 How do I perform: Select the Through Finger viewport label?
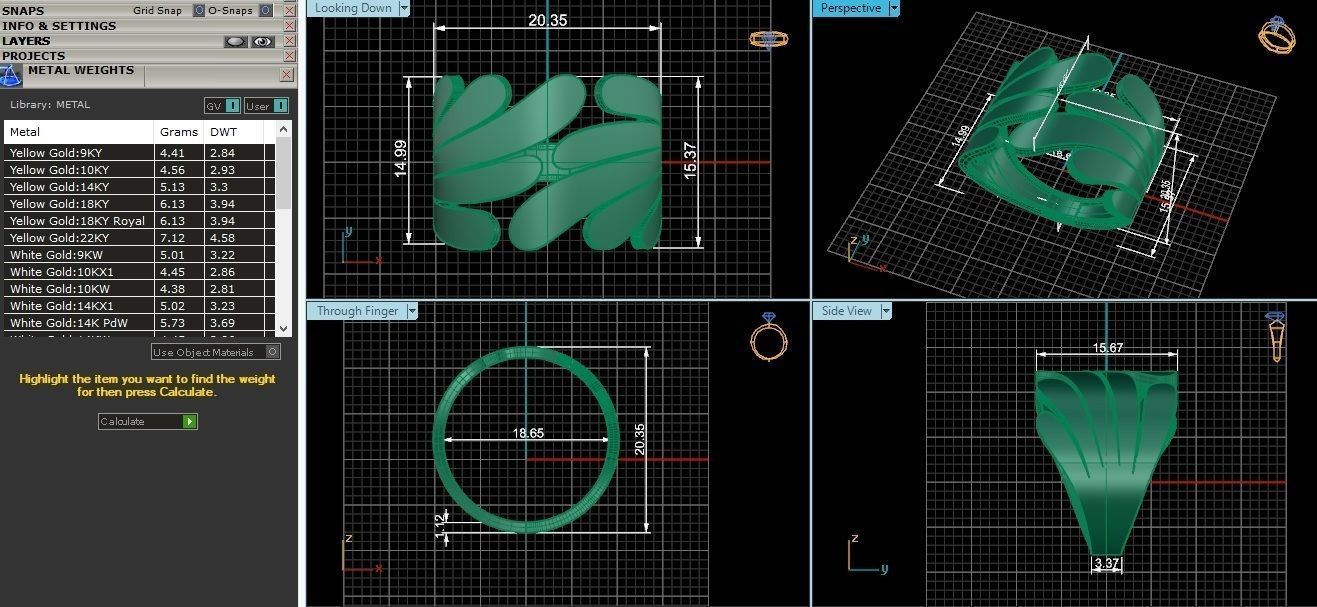coord(357,311)
